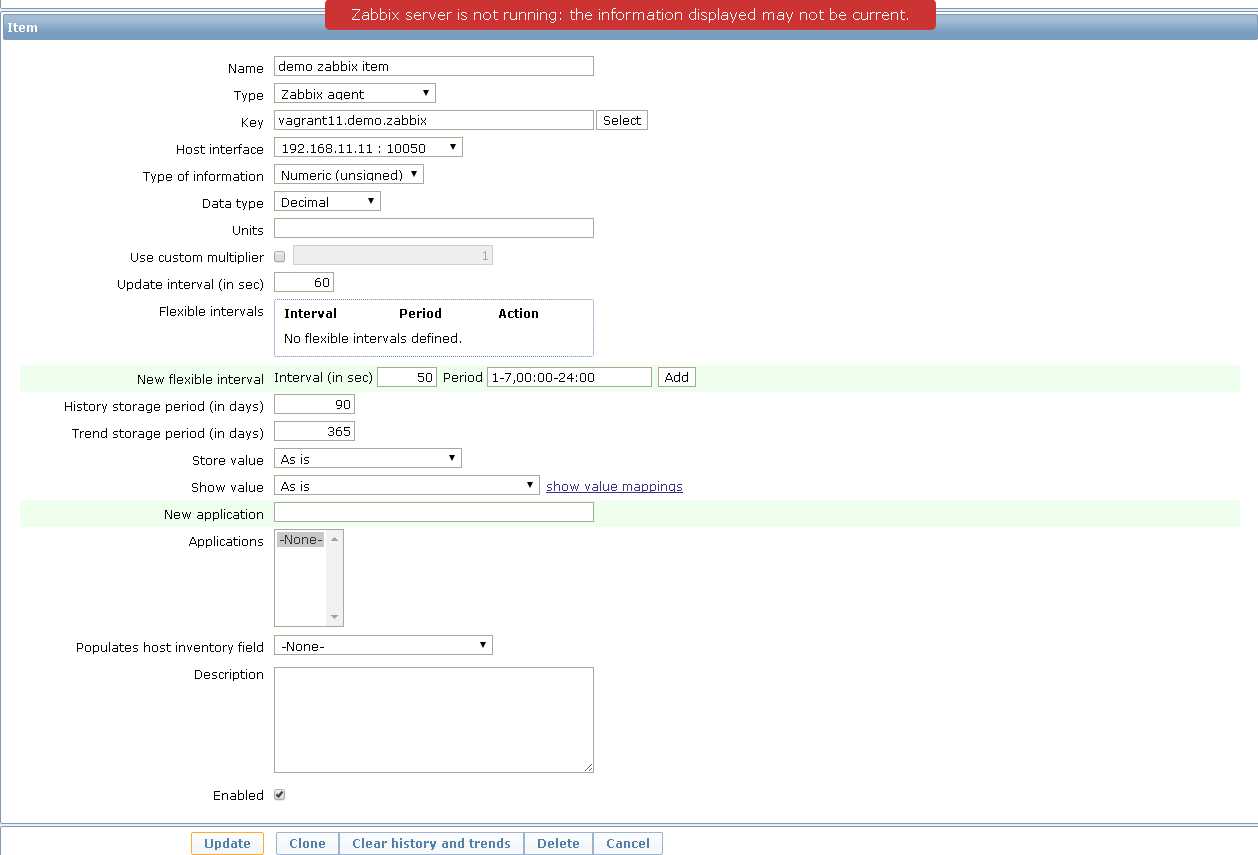This screenshot has width=1258, height=855.
Task: Click the Key field with vagrant11.demo.zabbix
Action: pyautogui.click(x=434, y=120)
